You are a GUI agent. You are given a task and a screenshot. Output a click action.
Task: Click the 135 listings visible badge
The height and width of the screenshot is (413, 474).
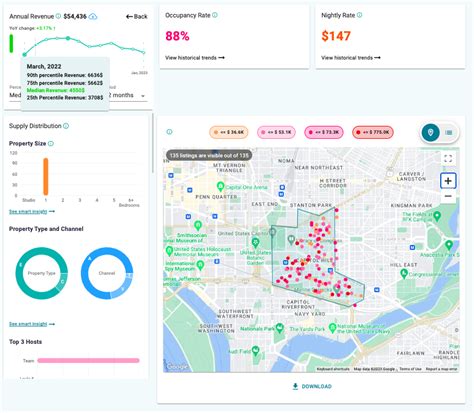click(209, 155)
